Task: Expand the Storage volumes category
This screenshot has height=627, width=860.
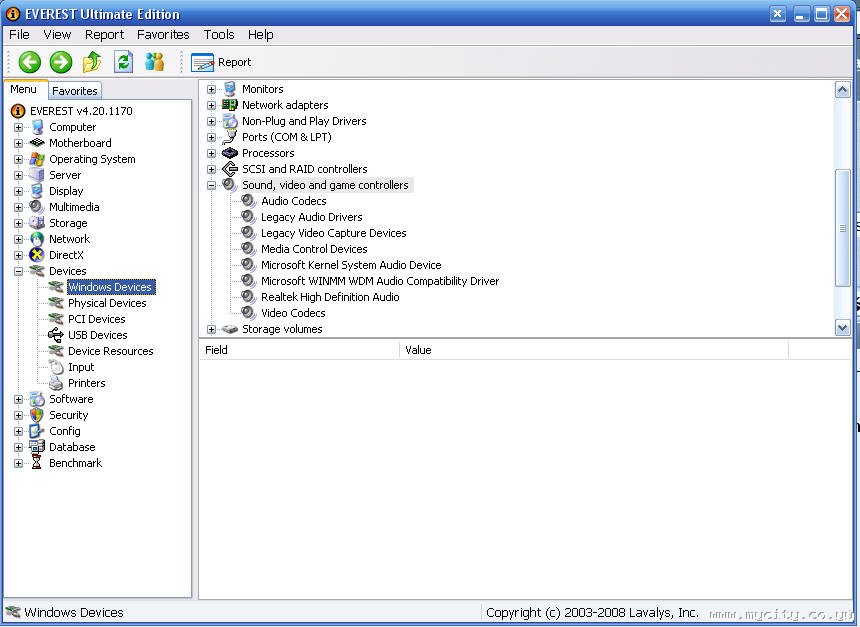Action: click(x=211, y=329)
